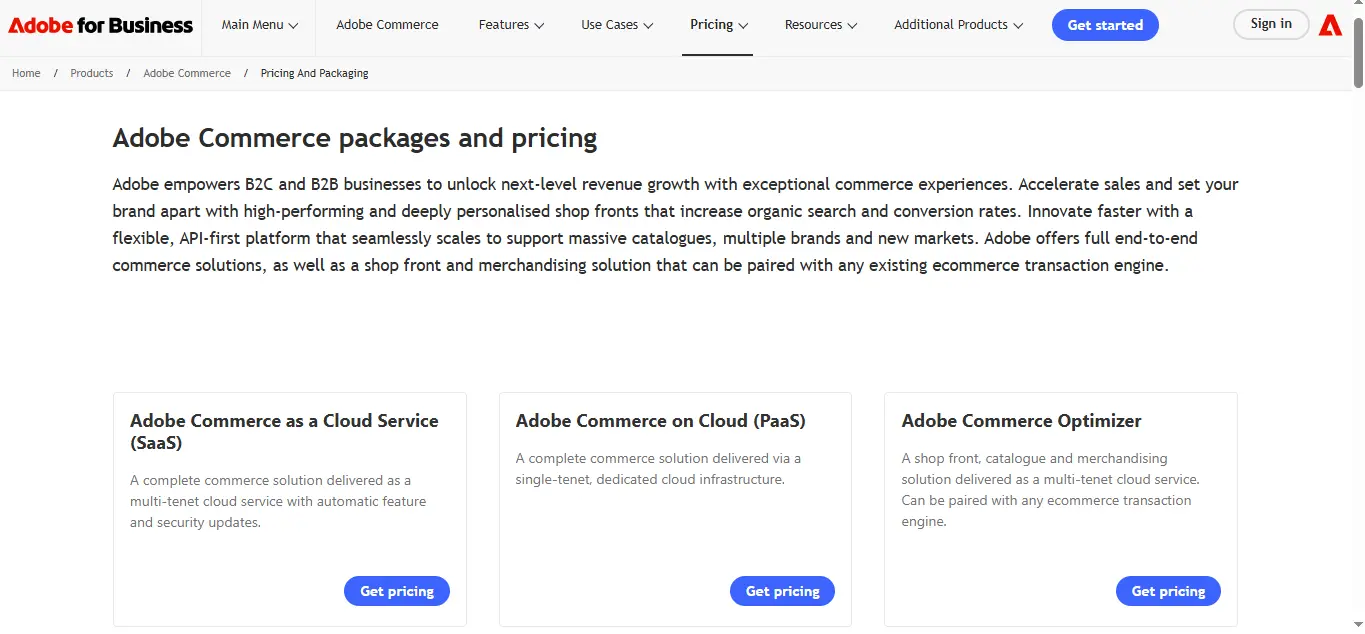Expand the Features menu
This screenshot has height=634, width=1365.
tap(511, 25)
